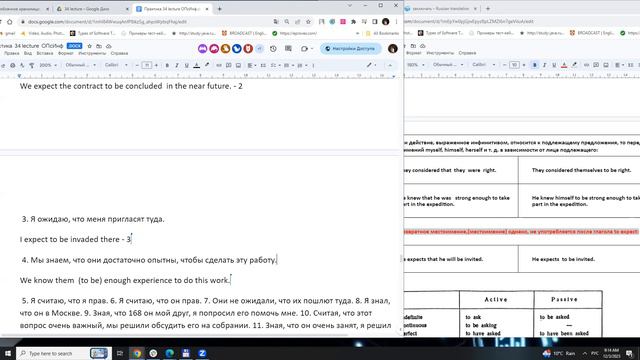This screenshot has height=360, width=640.
Task: Open numbered list dropdown in left Docs
Action: (x=301, y=65)
